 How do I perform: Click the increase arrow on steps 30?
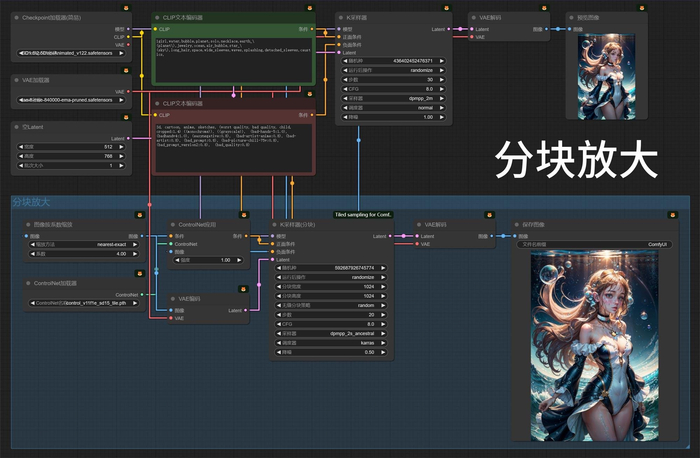442,79
